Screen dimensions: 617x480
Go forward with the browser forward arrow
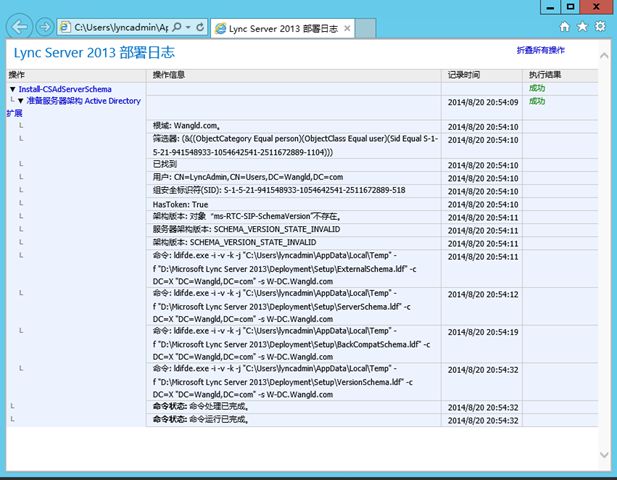(44, 27)
